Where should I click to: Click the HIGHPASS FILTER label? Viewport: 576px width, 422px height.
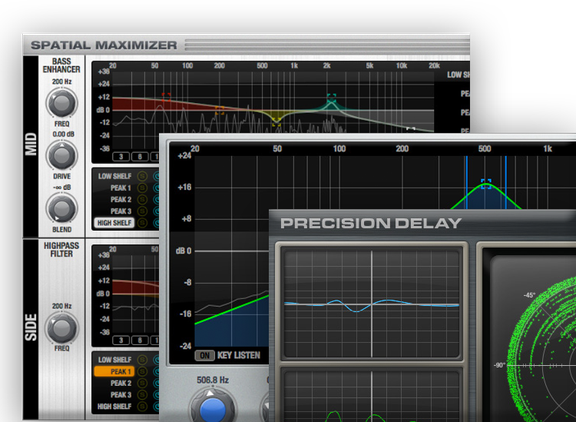coord(61,250)
